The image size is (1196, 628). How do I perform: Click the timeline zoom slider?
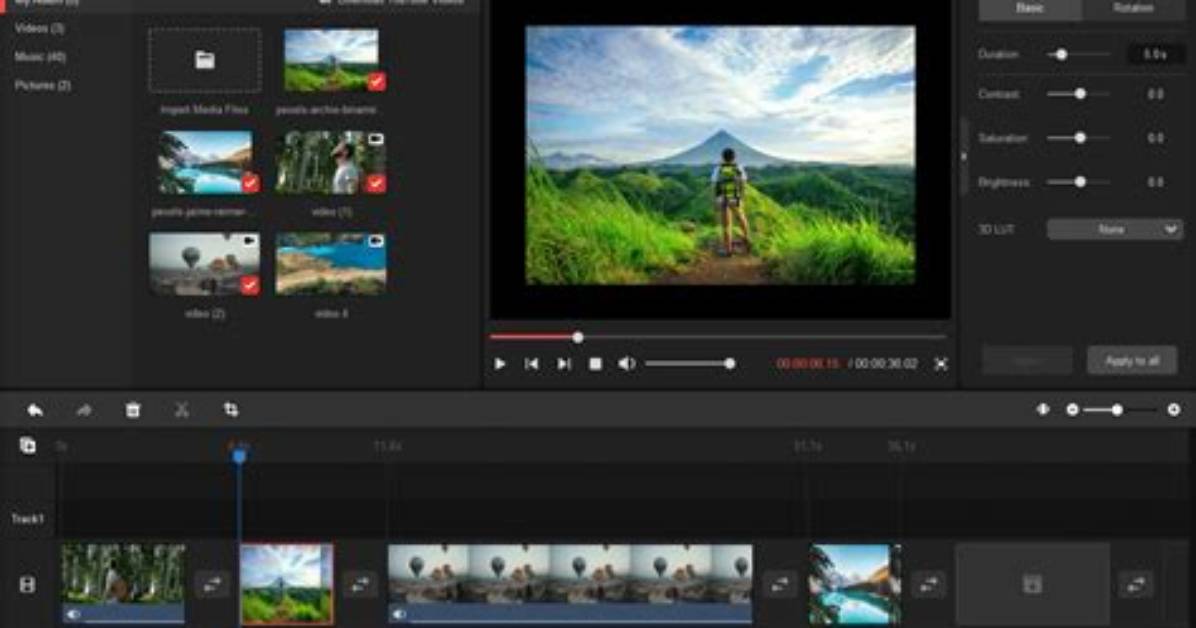1119,410
